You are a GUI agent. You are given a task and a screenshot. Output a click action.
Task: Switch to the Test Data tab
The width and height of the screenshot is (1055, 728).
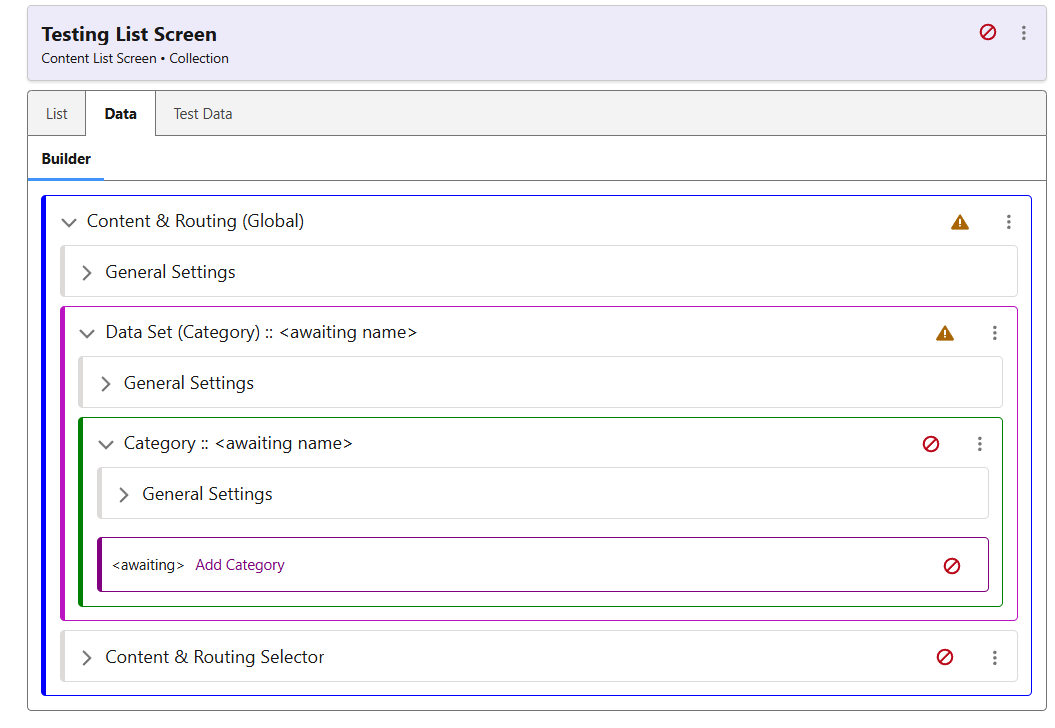point(203,114)
